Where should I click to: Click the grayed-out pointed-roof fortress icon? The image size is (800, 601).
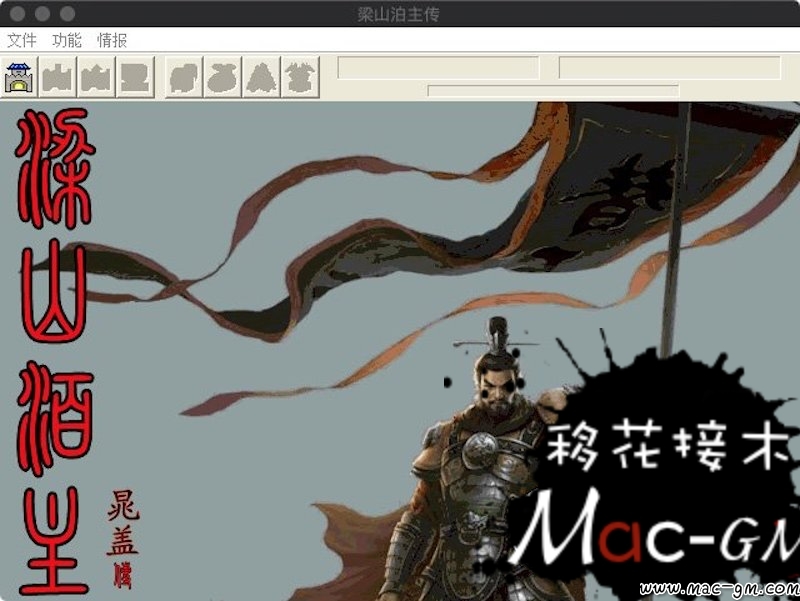(x=96, y=77)
